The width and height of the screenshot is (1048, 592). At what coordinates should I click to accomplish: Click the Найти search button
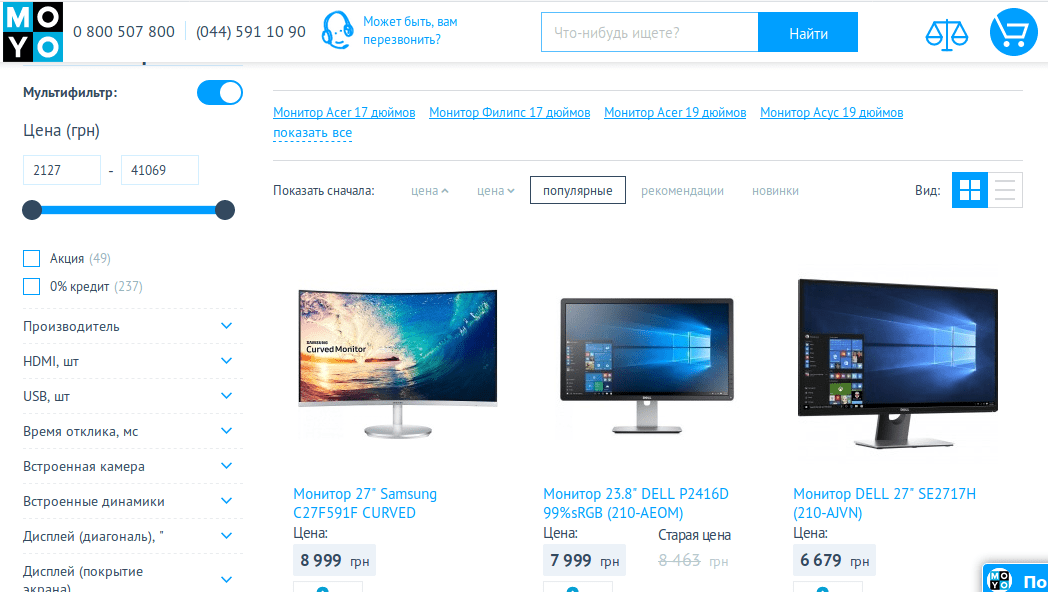(808, 33)
